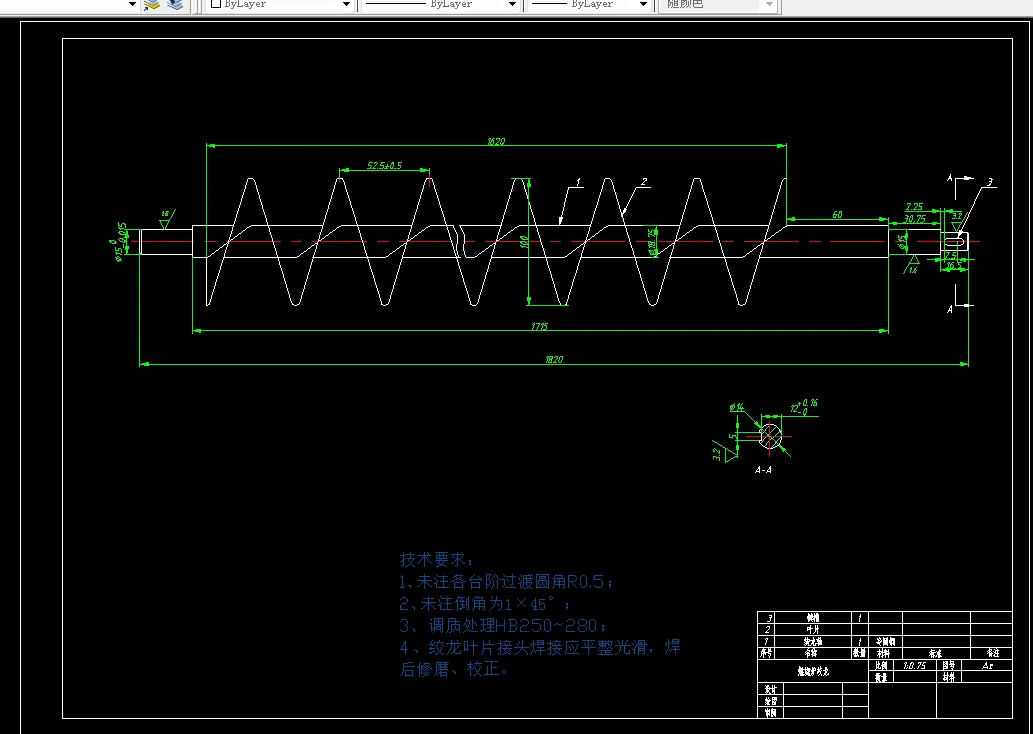1033x734 pixels.
Task: Select the 1715 length dimension text
Action: pyautogui.click(x=540, y=326)
